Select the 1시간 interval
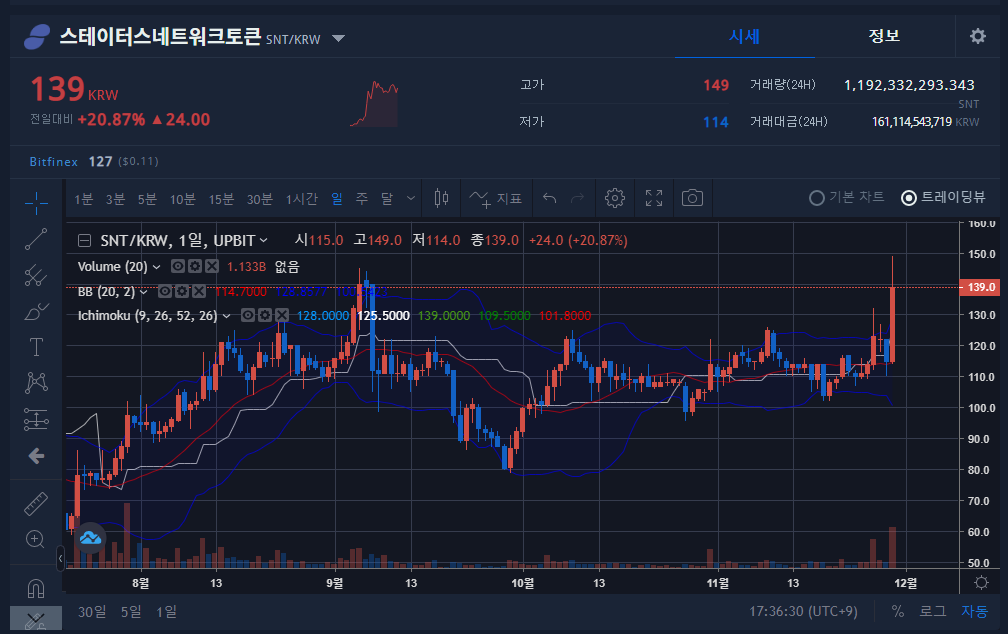This screenshot has width=1008, height=634. point(302,199)
